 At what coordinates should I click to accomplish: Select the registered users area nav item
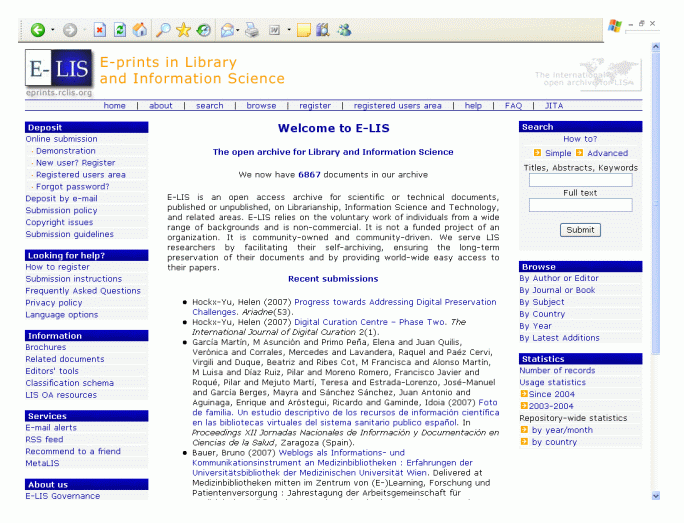click(397, 105)
